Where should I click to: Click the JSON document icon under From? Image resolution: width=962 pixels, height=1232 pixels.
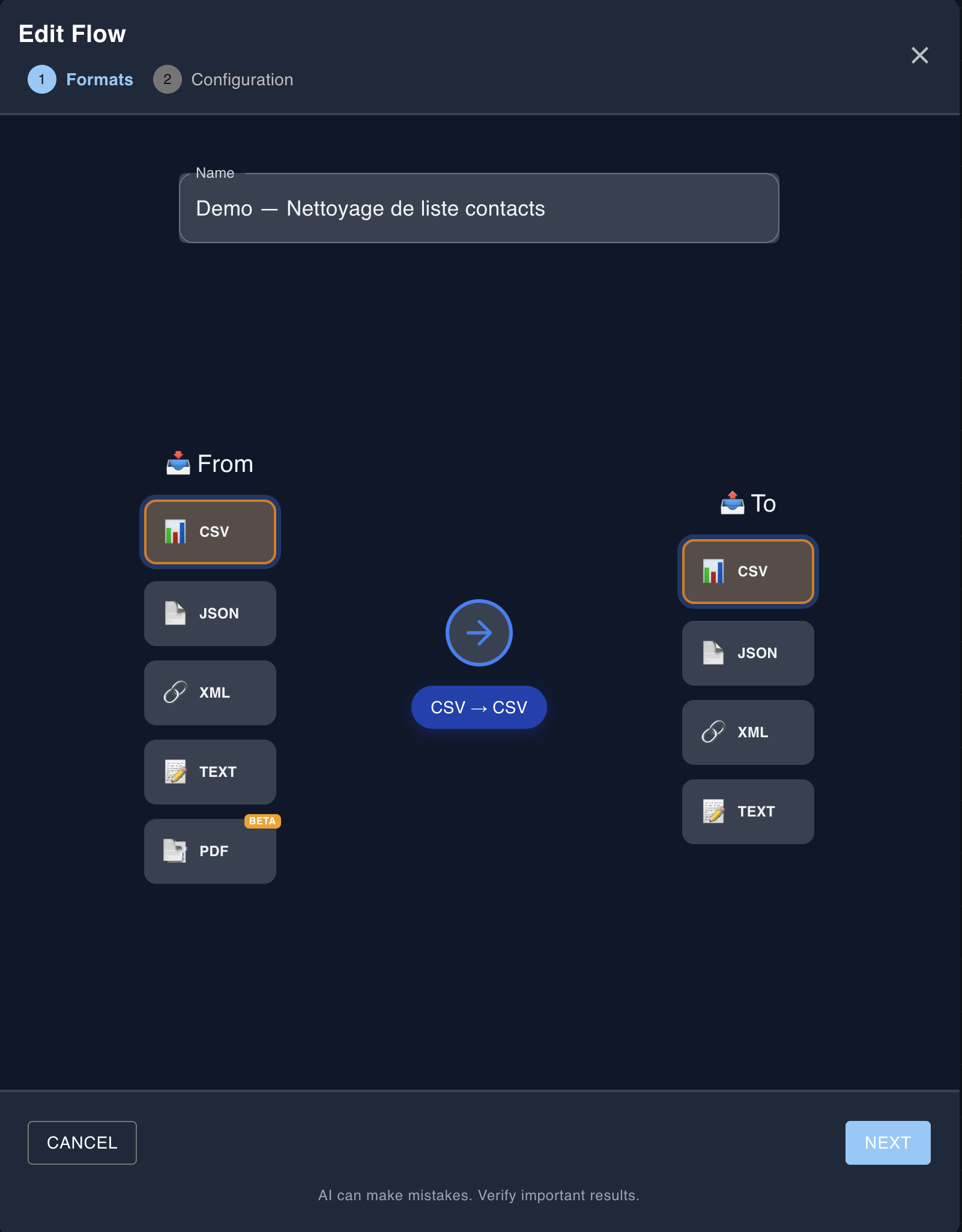pyautogui.click(x=174, y=613)
